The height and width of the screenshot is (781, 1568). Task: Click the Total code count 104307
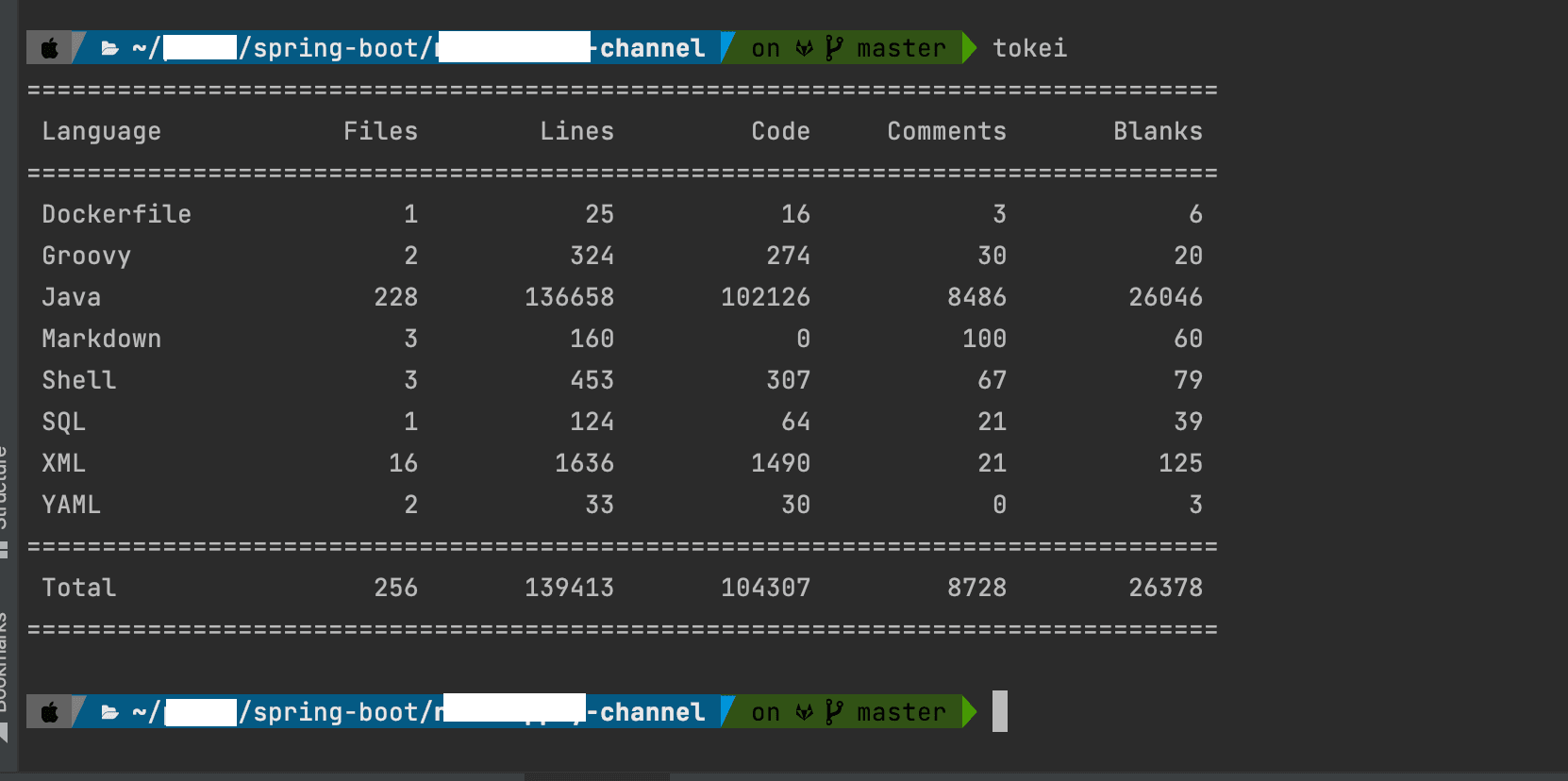click(766, 588)
